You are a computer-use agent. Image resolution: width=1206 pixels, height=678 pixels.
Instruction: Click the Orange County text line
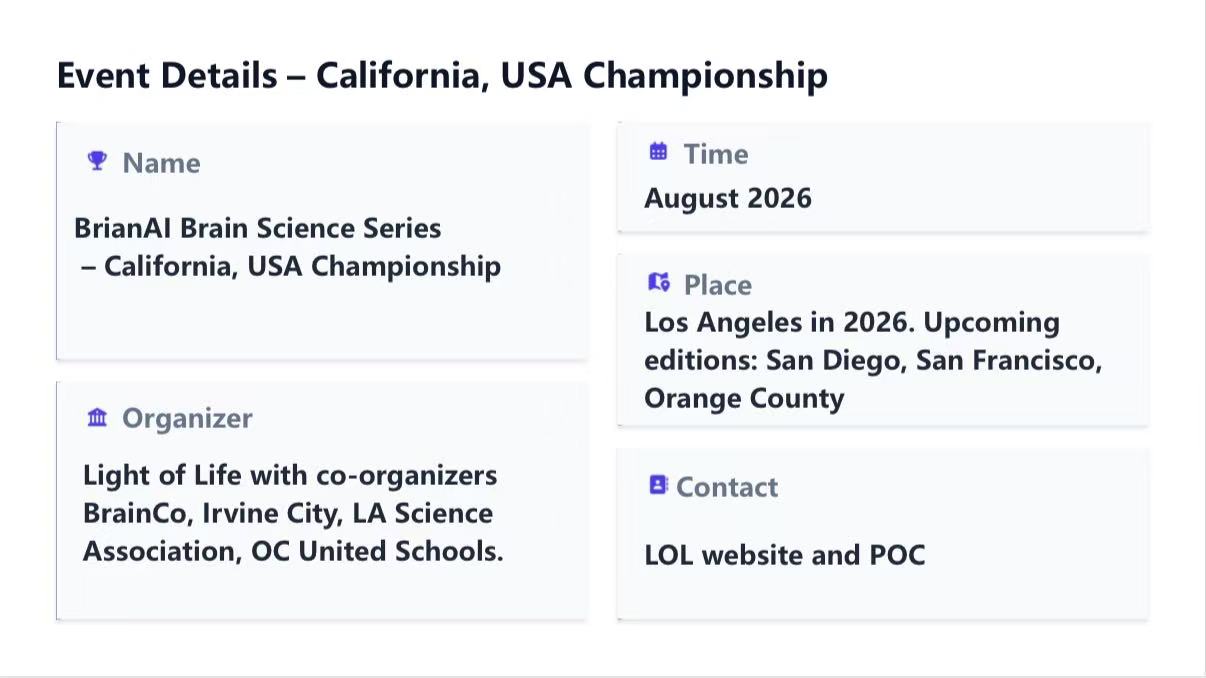pyautogui.click(x=744, y=398)
